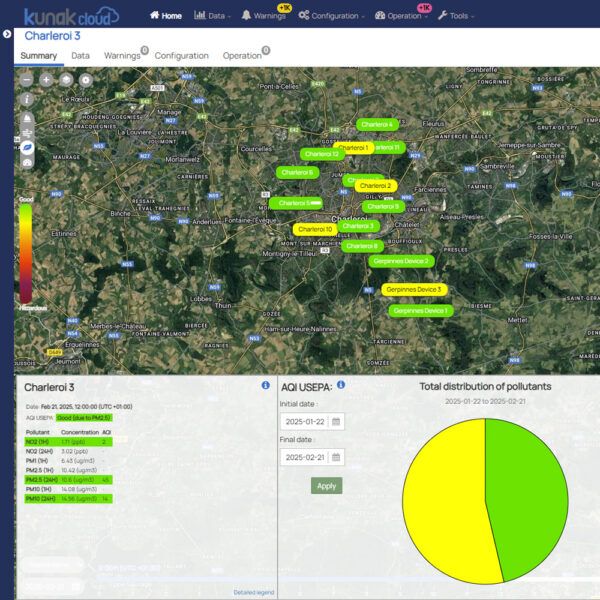The width and height of the screenshot is (600, 600).
Task: Expand the Tools dropdown menu
Action: tap(456, 16)
